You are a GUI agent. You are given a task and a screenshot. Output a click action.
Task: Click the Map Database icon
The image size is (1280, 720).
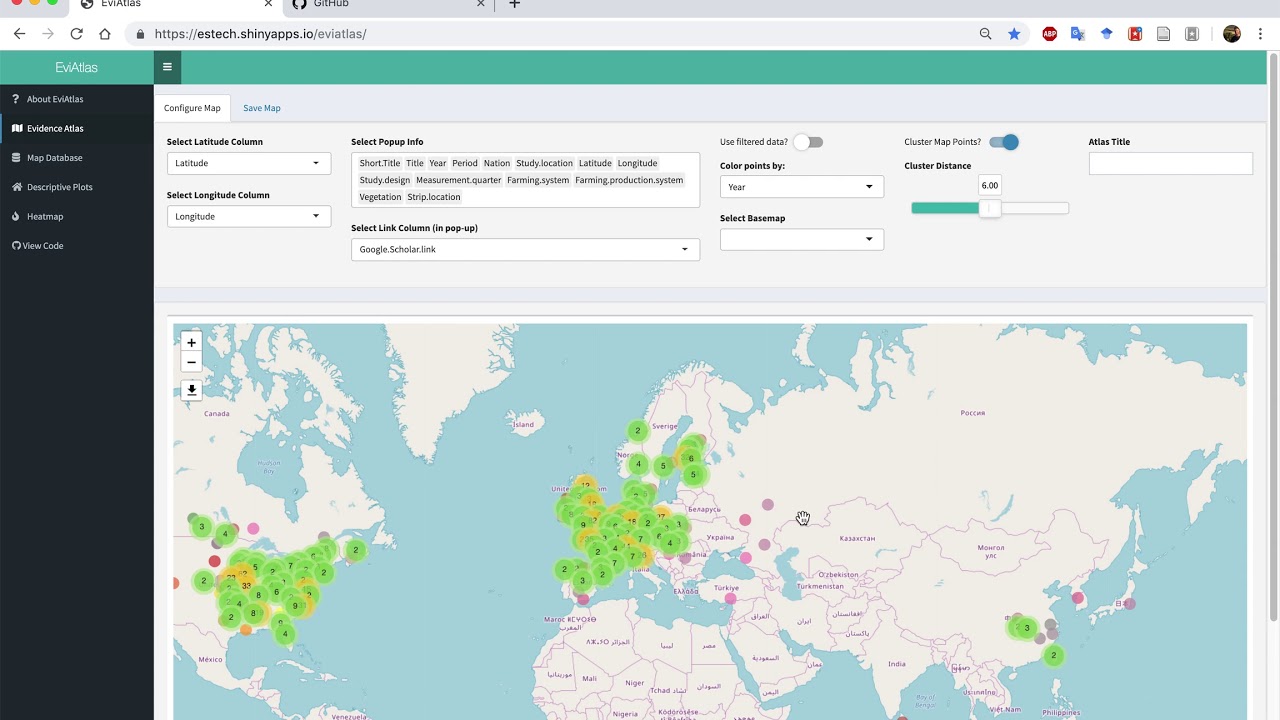[15, 158]
